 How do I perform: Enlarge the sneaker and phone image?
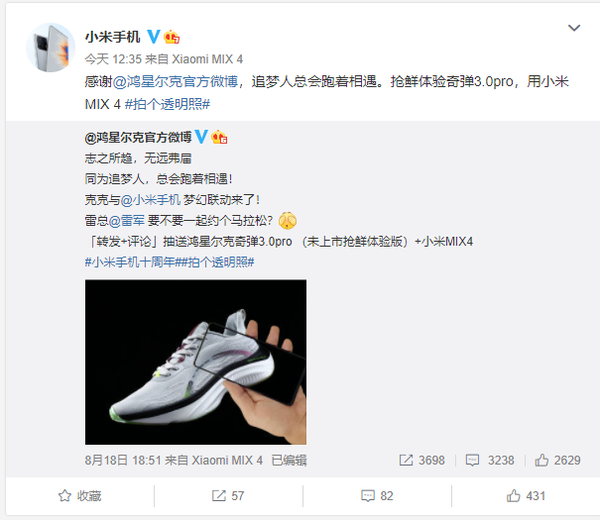tap(196, 362)
